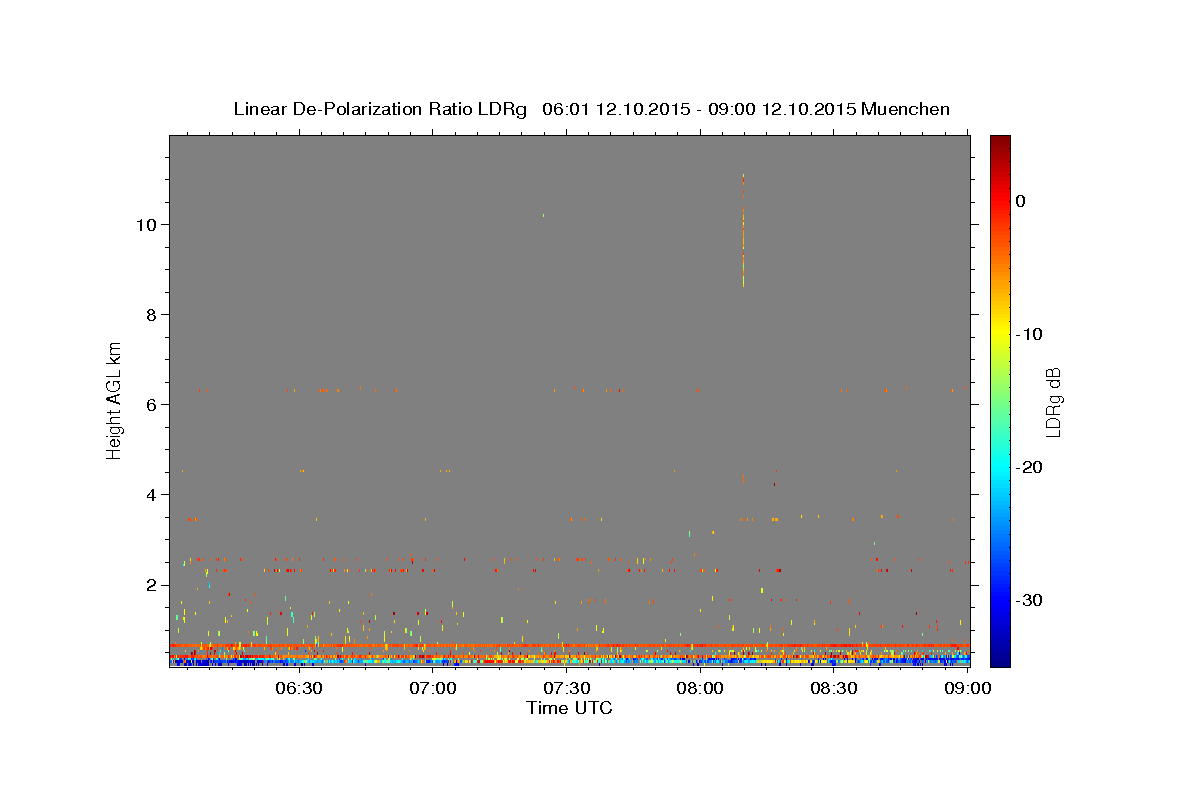Click the plot title 'Linear De-Polarization Ratio LDRg'
The image size is (1200, 800).
380,109
